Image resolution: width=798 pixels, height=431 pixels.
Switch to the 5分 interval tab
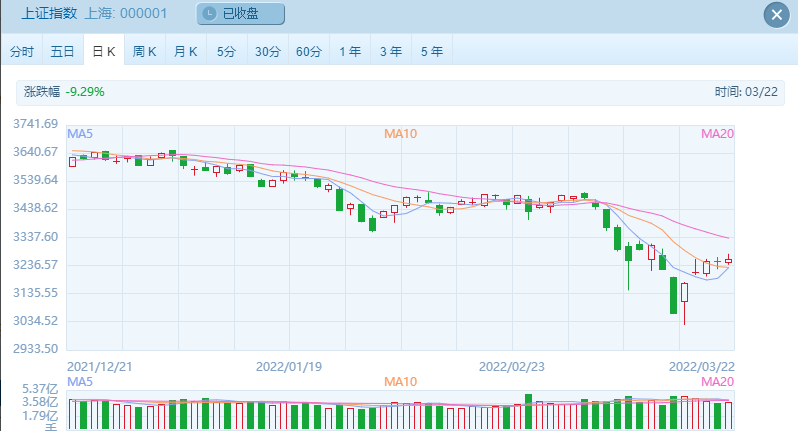[x=226, y=51]
